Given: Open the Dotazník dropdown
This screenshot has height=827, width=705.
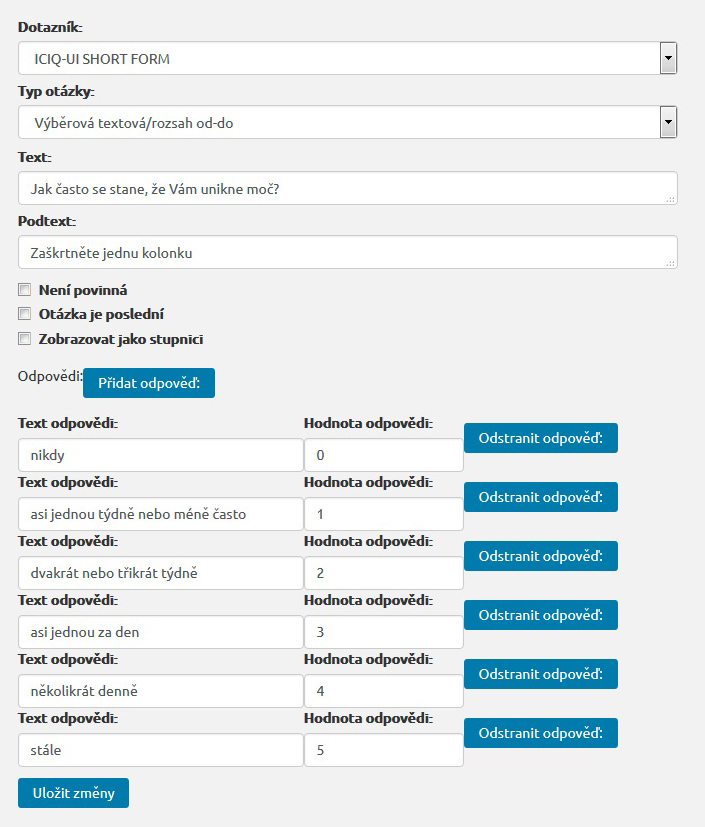Looking at the screenshot, I should pos(347,59).
